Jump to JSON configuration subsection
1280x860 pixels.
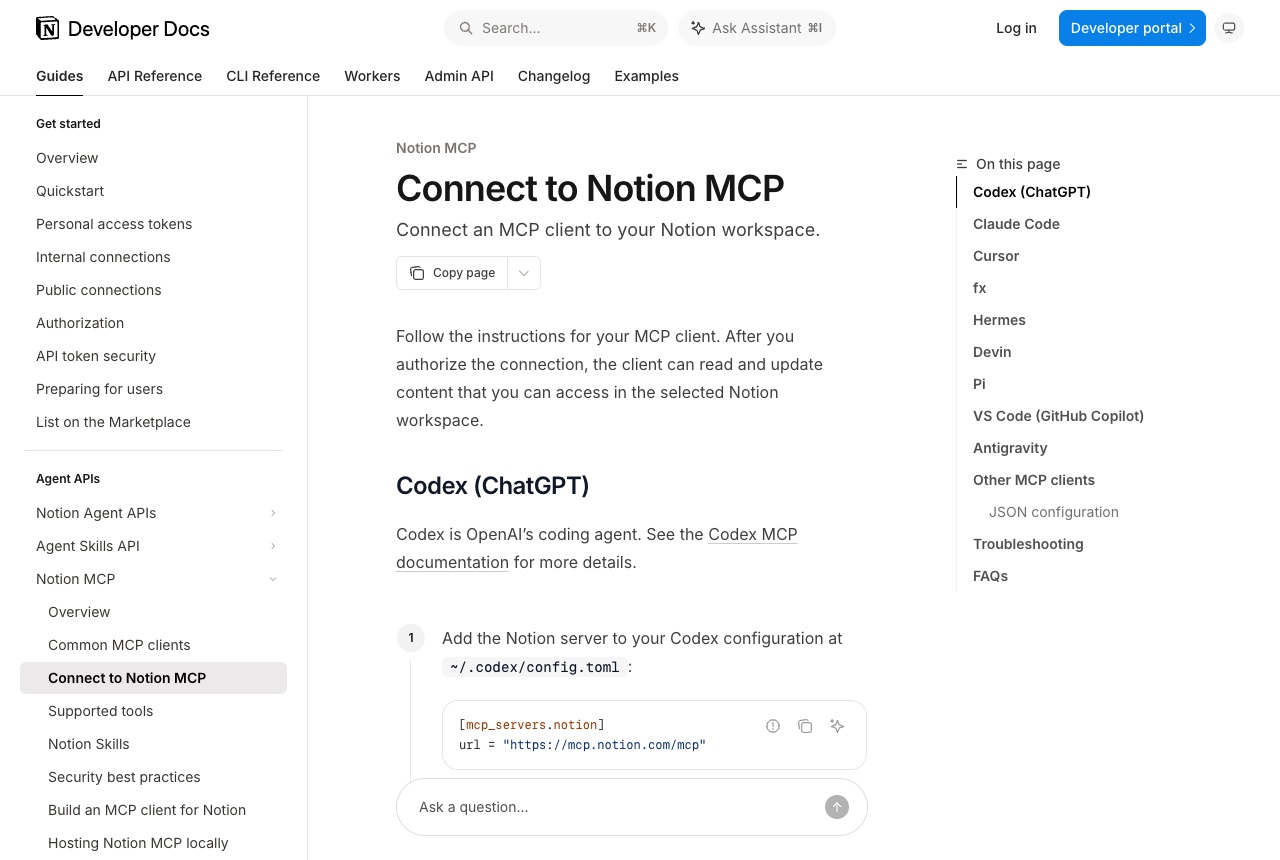coord(1054,512)
